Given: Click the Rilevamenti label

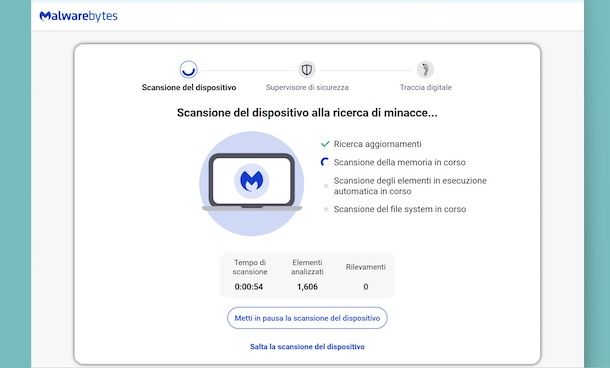Looking at the screenshot, I should point(366,267).
